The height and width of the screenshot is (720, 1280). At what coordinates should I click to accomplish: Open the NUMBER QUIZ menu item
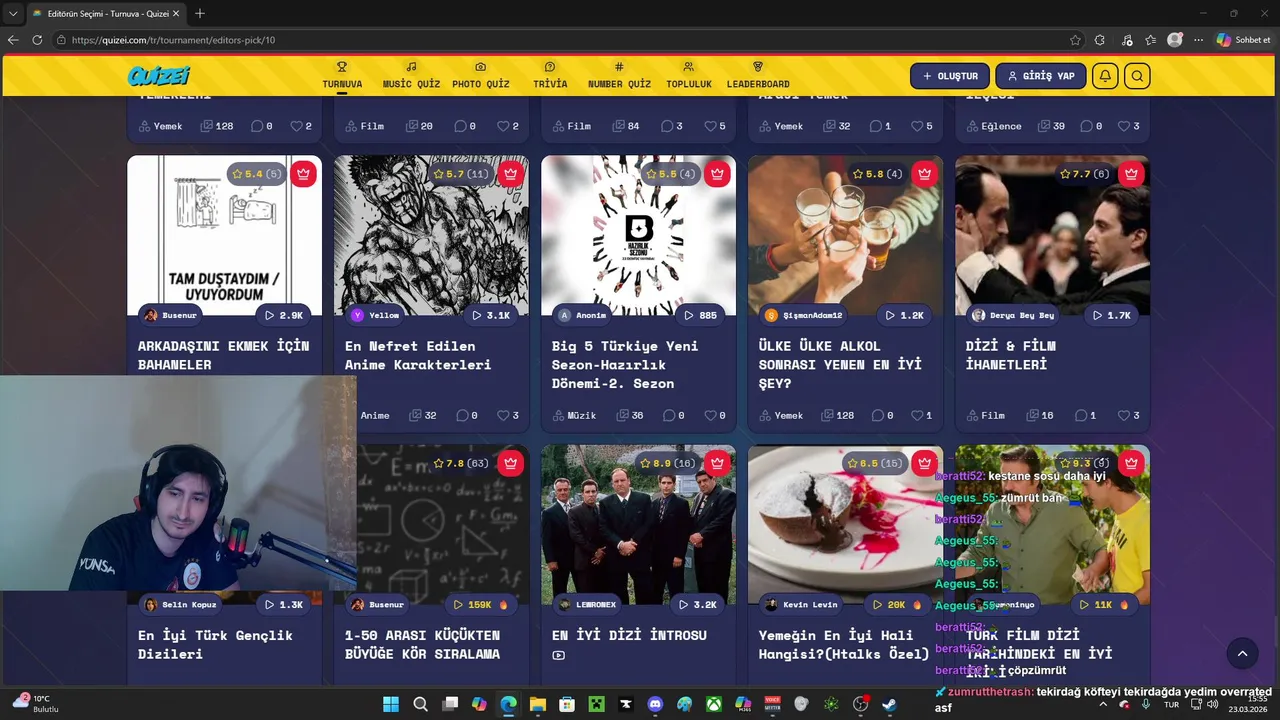[619, 76]
